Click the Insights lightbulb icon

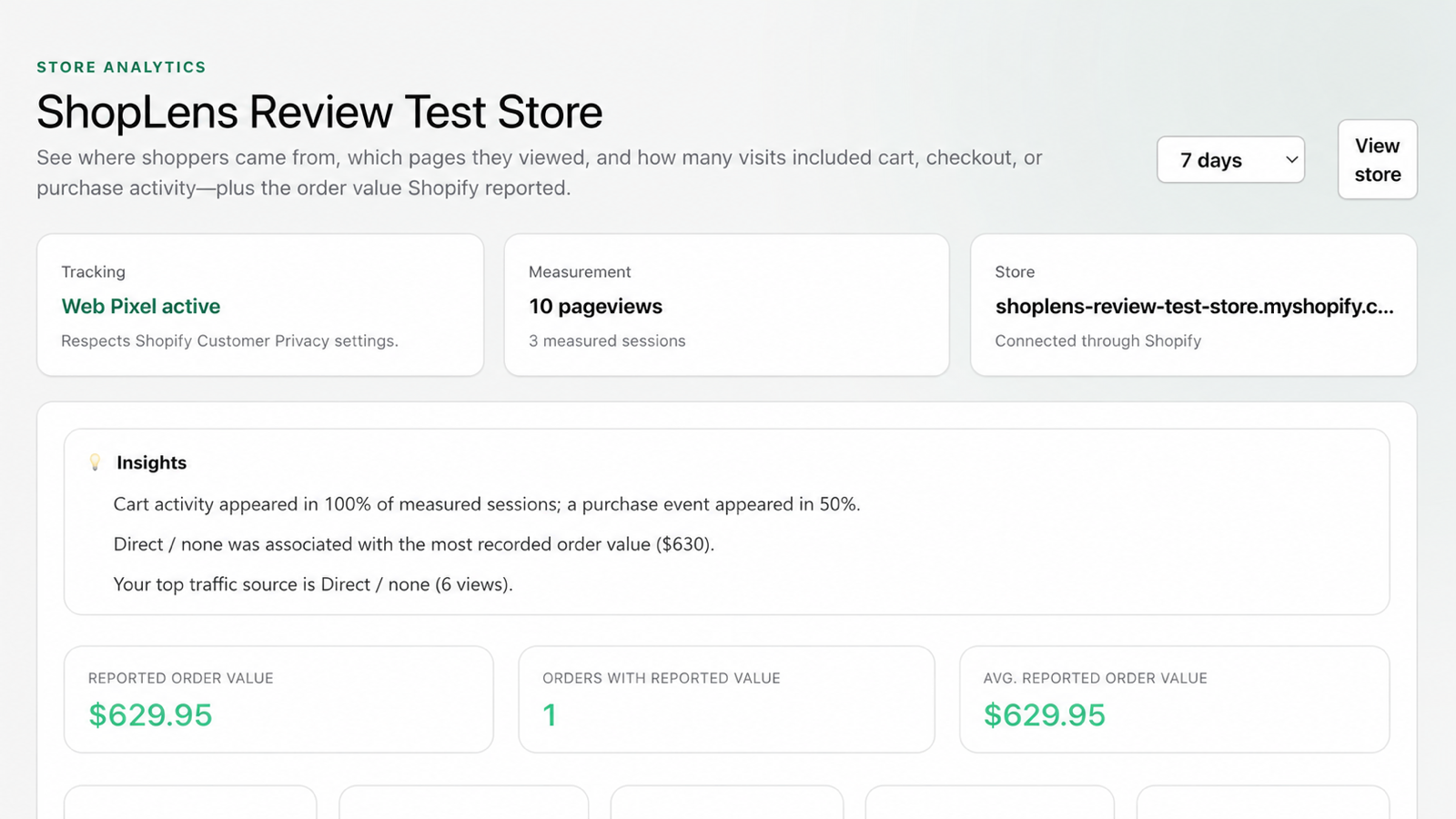coord(95,462)
